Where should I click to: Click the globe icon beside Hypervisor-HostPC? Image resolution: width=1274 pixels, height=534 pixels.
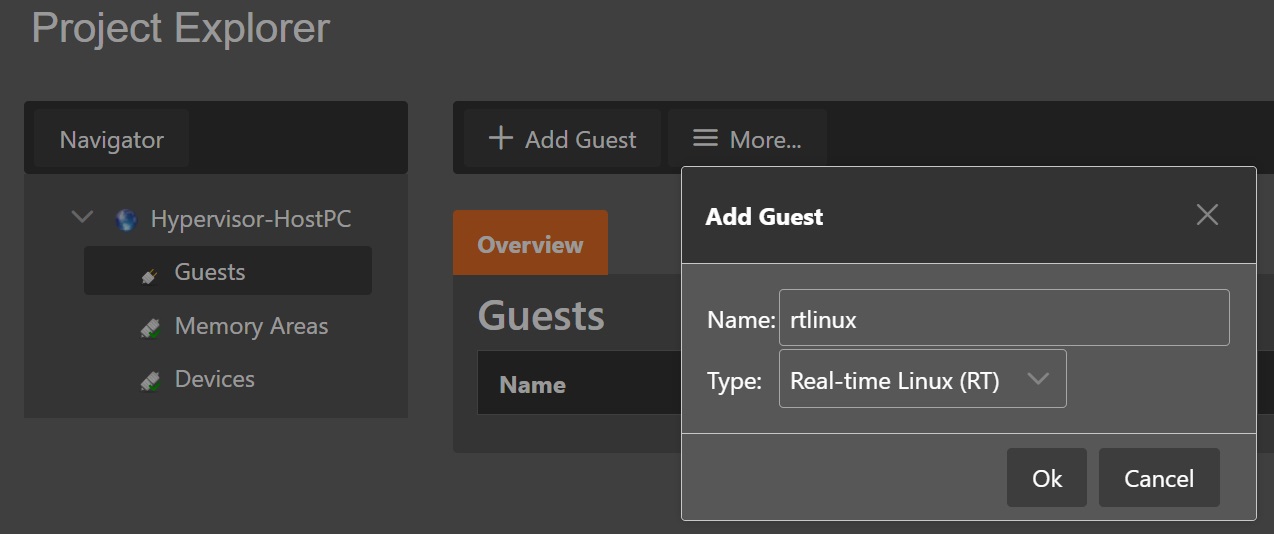point(126,220)
